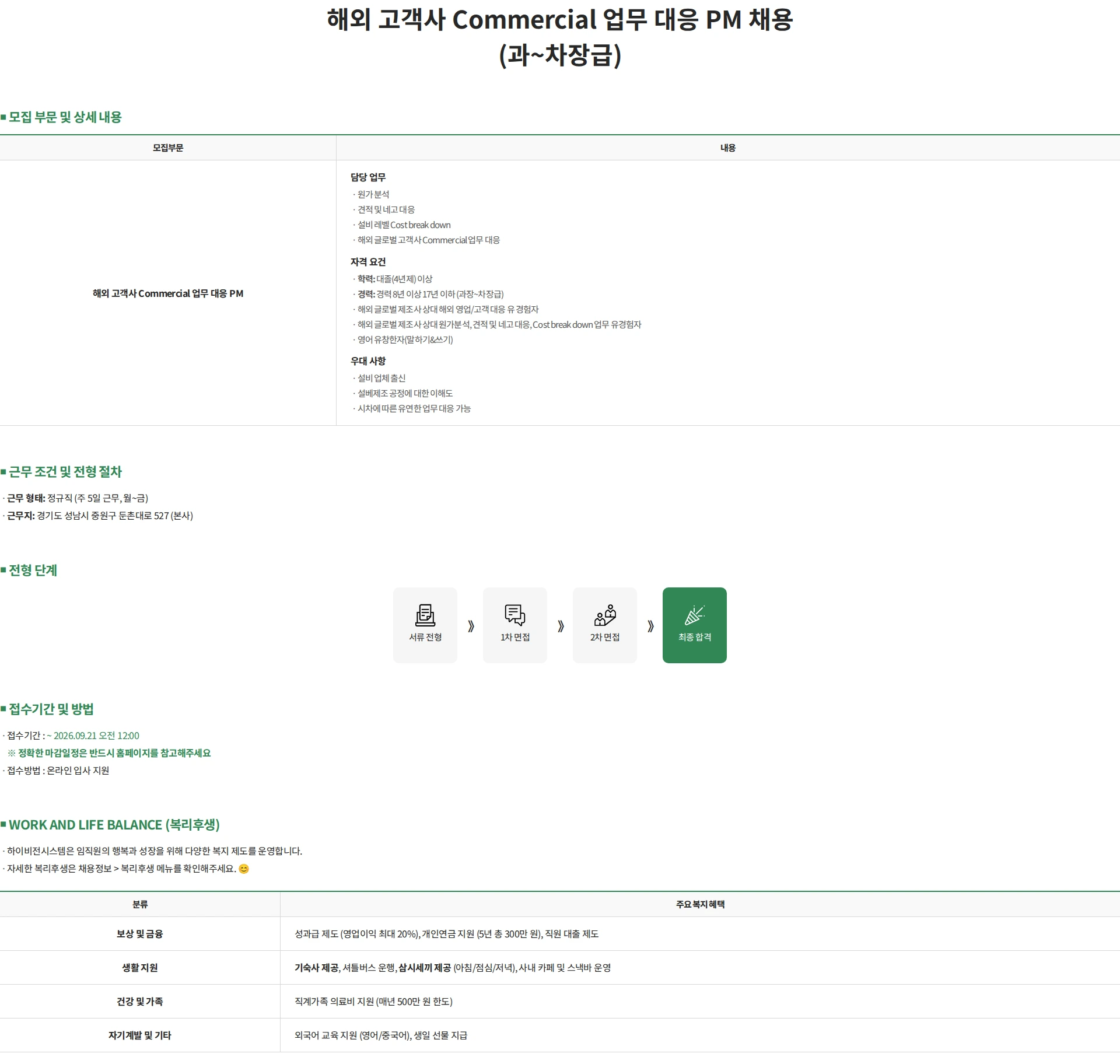1120x1064 pixels.
Task: Click the 서류 전형 label text
Action: (x=425, y=637)
